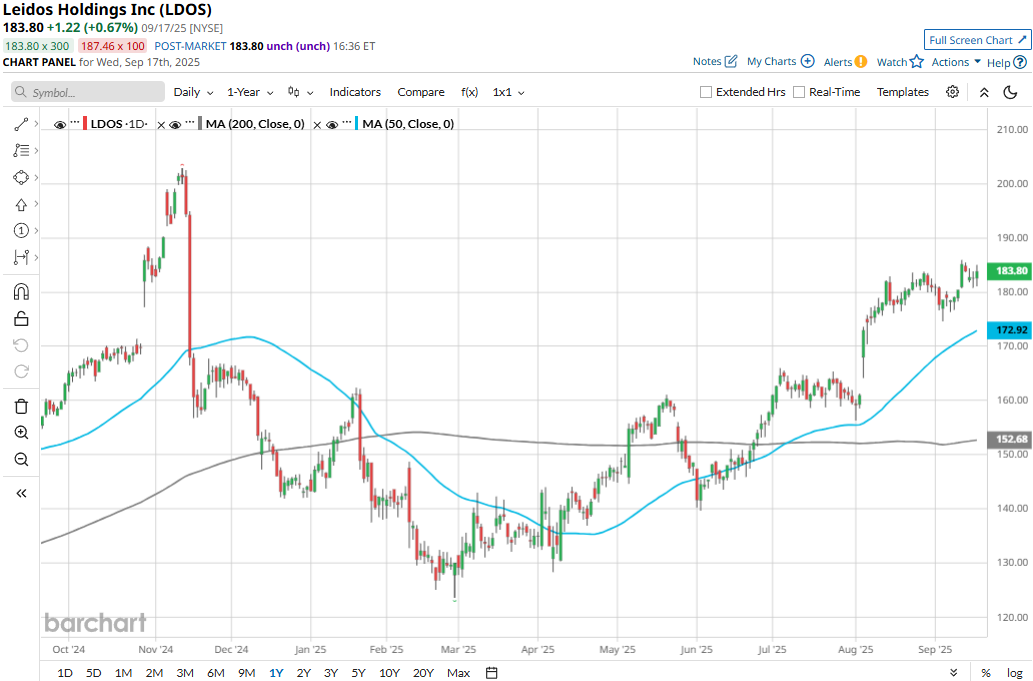Screen dimensions: 1033x681
Task: Select the 5Y time range
Action: click(x=358, y=672)
